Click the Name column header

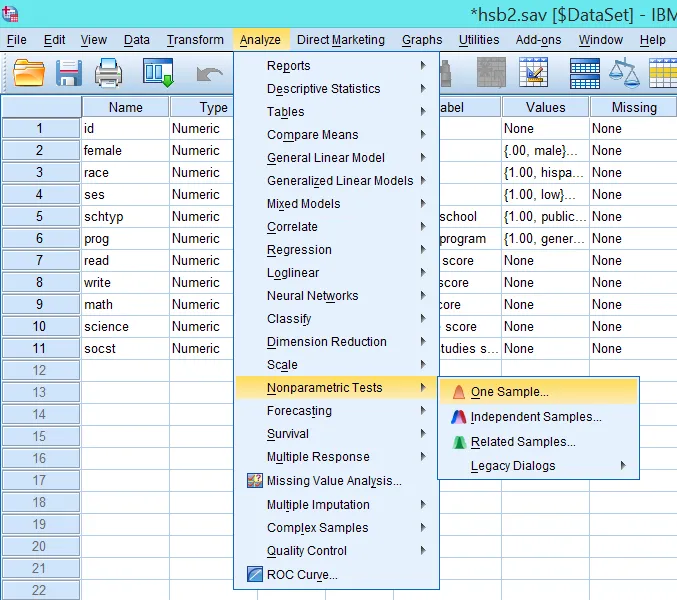pyautogui.click(x=125, y=107)
